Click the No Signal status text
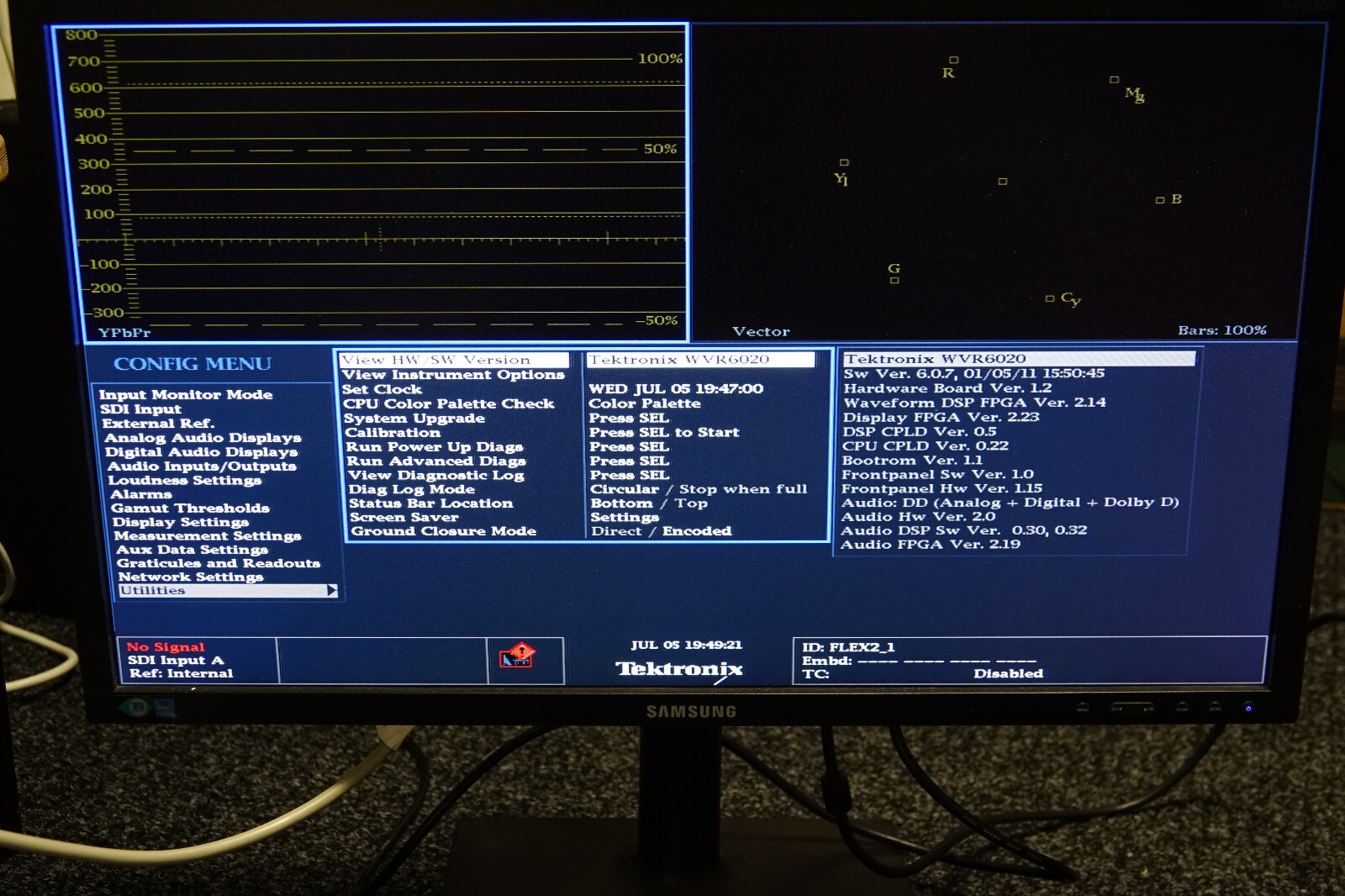Image resolution: width=1345 pixels, height=896 pixels. (166, 647)
